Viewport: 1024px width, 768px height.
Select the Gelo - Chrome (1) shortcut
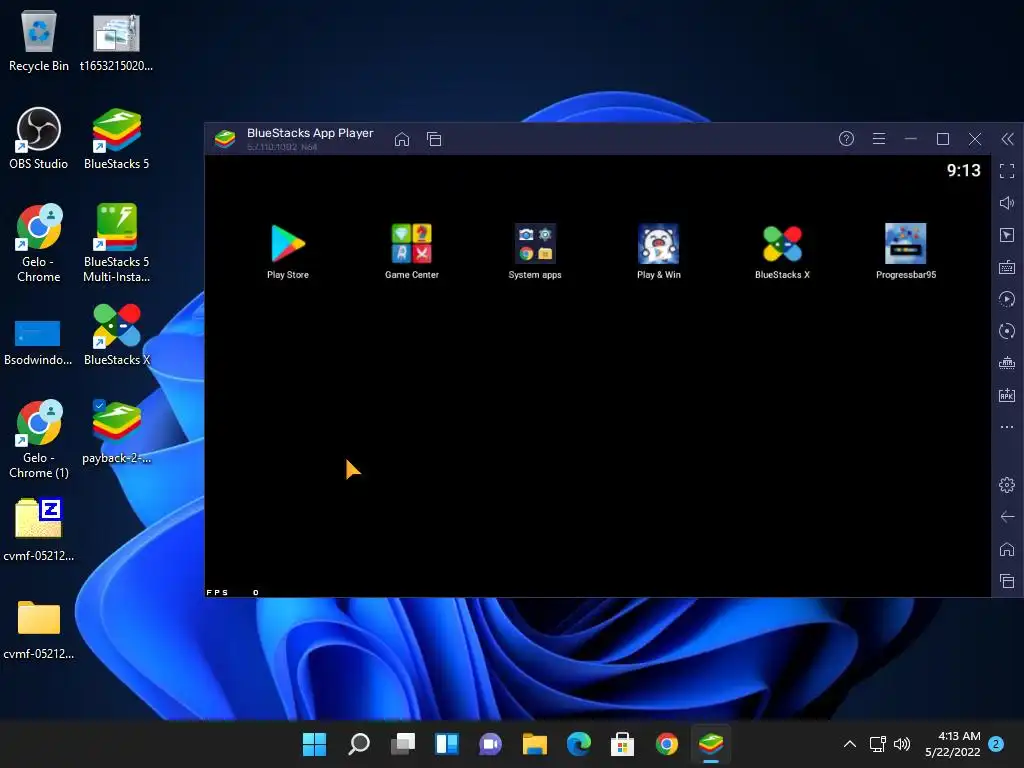39,439
